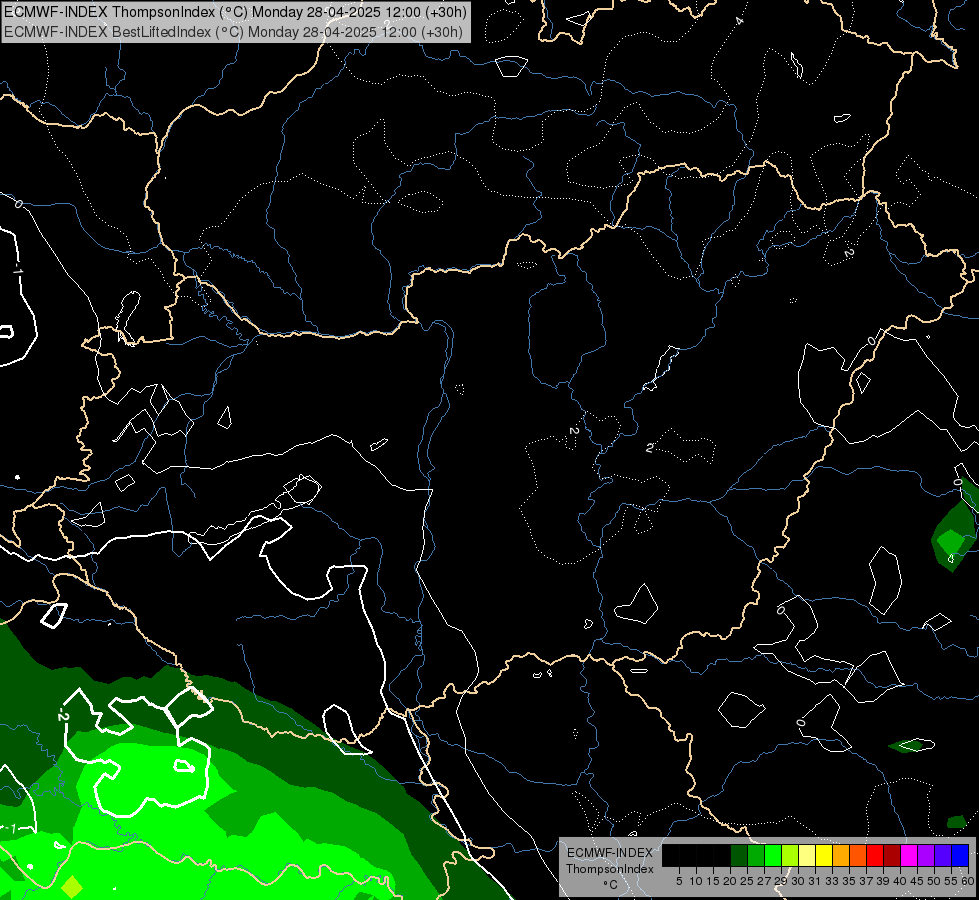Viewport: 979px width, 900px height.
Task: Click the dark red 39–40 legend swatch
Action: click(x=892, y=856)
